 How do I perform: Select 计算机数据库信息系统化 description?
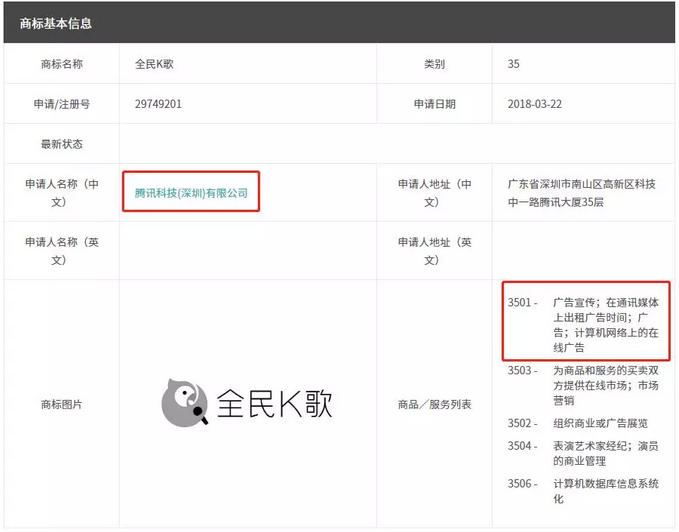[606, 491]
